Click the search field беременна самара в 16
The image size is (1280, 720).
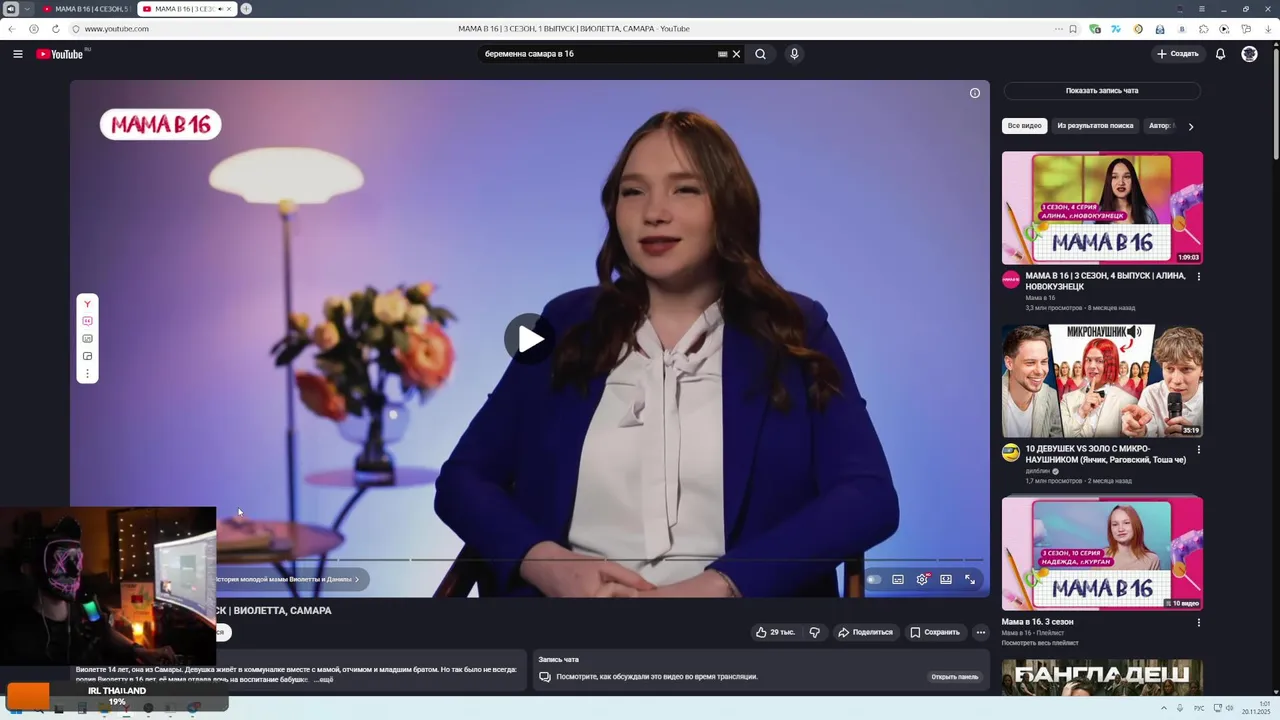tap(598, 54)
